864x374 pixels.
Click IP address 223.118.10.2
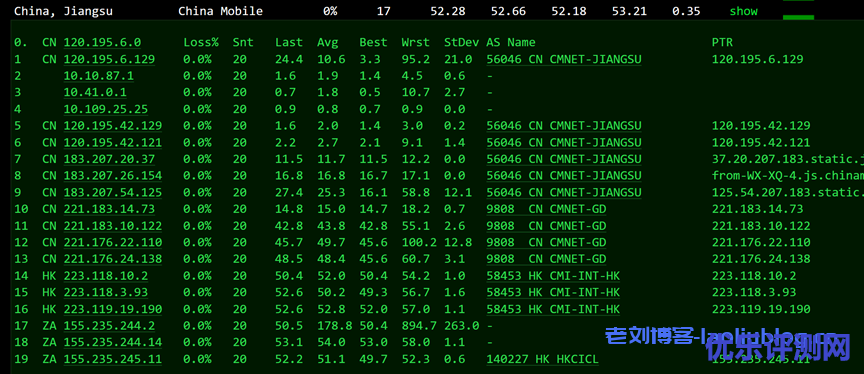click(106, 275)
